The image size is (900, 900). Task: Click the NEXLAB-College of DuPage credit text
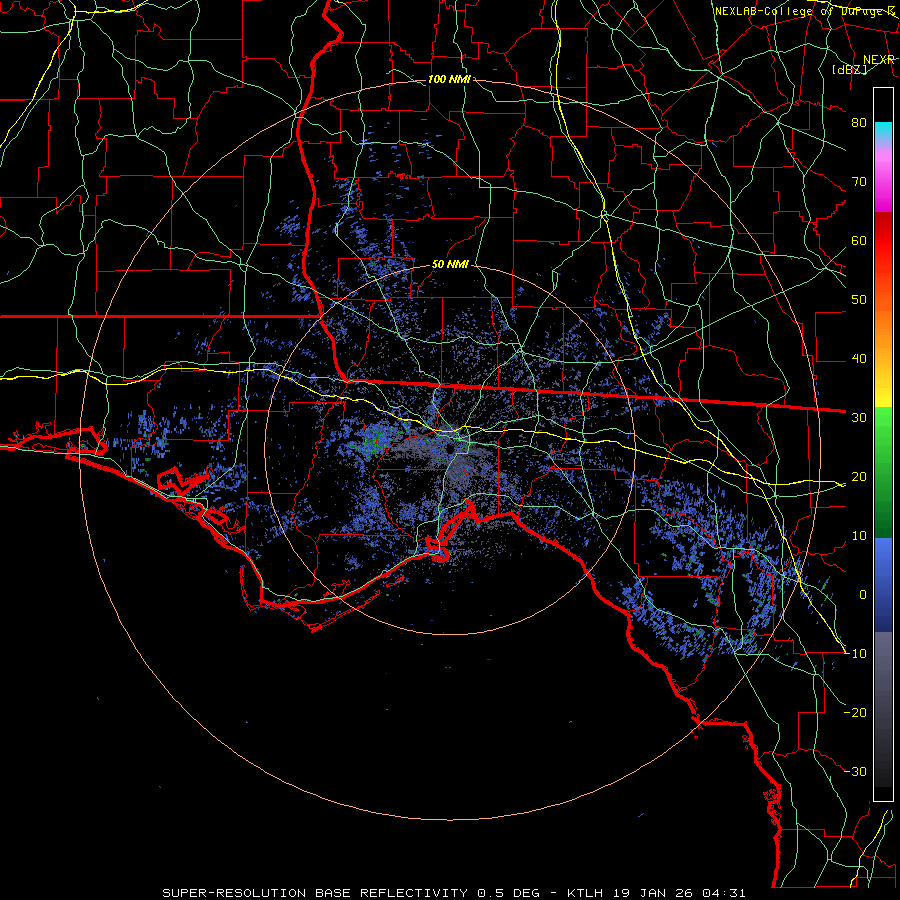(805, 11)
